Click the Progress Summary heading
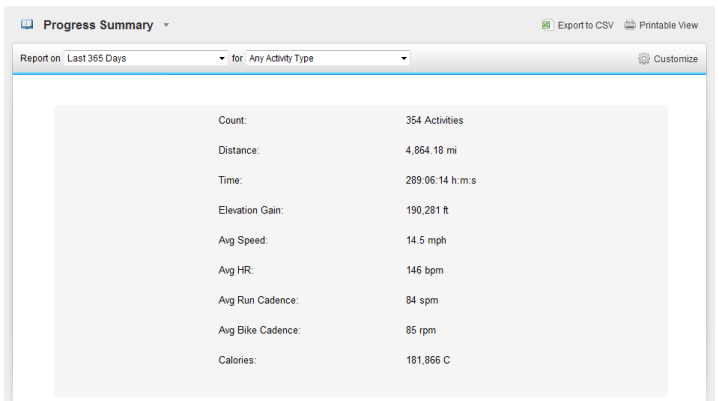The width and height of the screenshot is (719, 401). tap(98, 25)
